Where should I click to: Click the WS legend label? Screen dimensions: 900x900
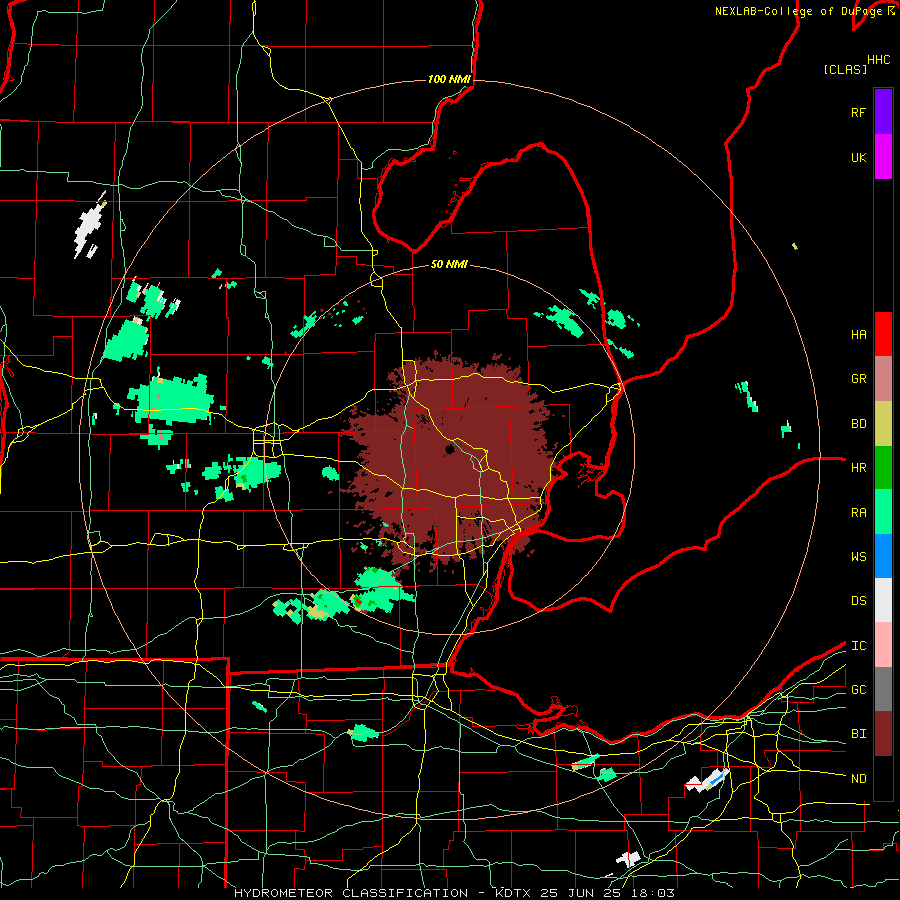pyautogui.click(x=858, y=557)
